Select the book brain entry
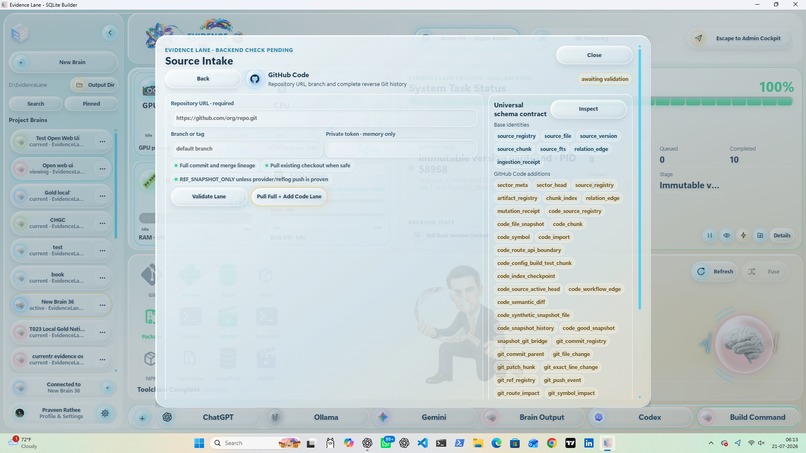 pos(61,278)
